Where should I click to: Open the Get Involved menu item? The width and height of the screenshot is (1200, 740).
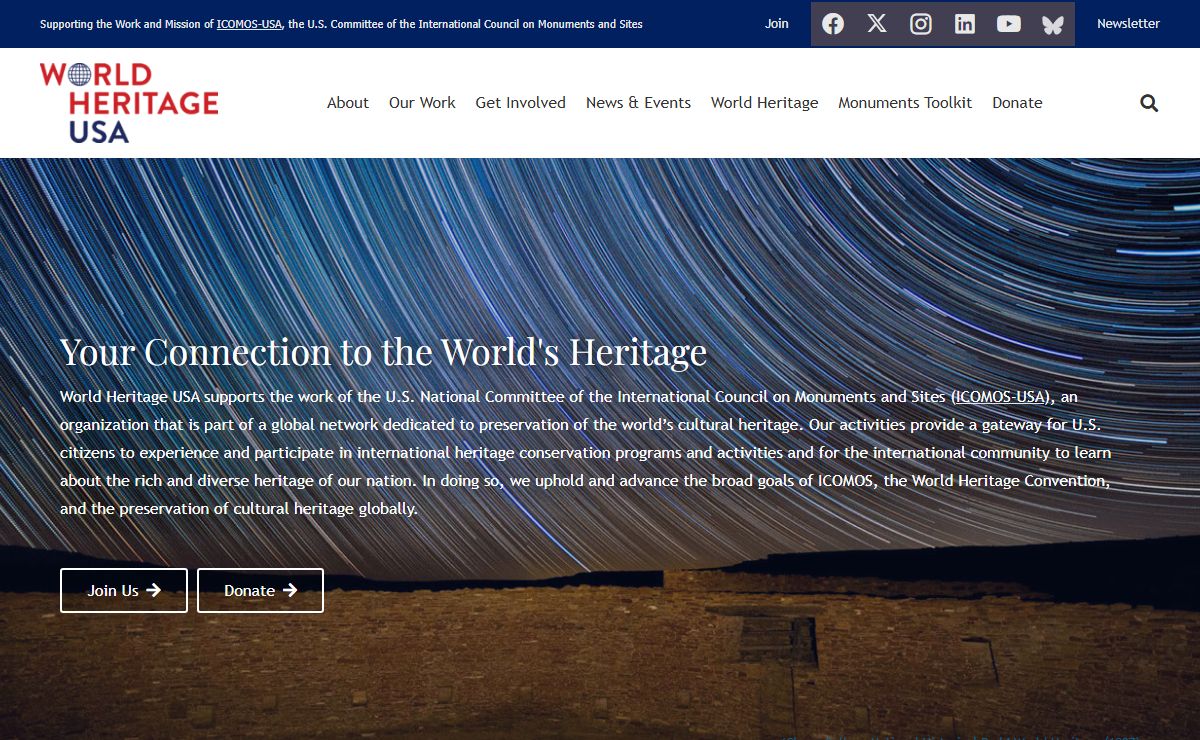521,103
